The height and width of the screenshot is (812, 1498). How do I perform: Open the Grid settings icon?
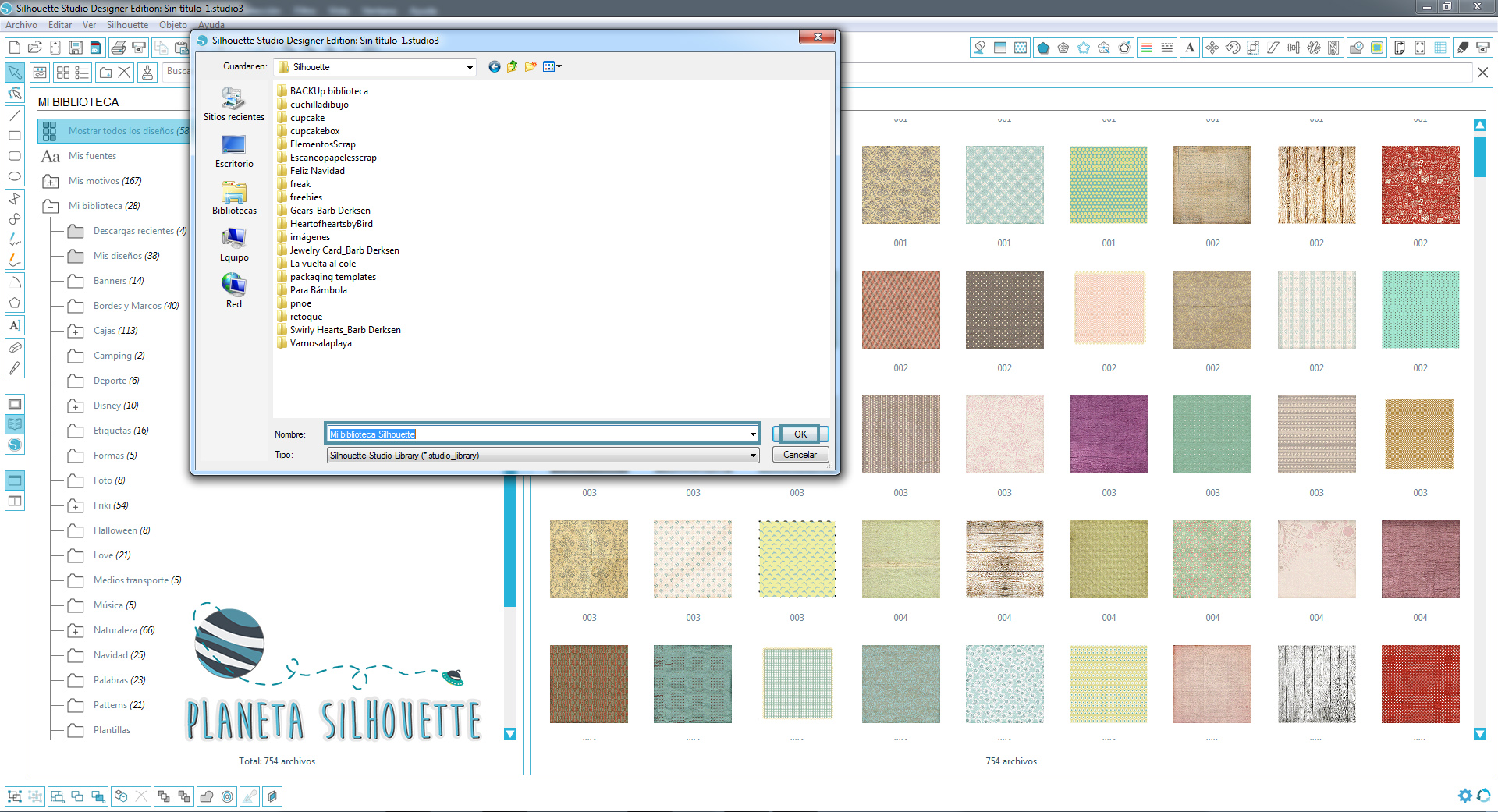coord(1440,48)
